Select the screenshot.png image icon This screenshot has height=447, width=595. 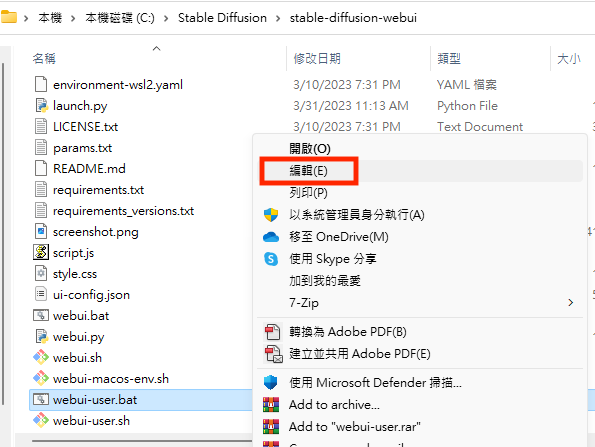pos(41,231)
